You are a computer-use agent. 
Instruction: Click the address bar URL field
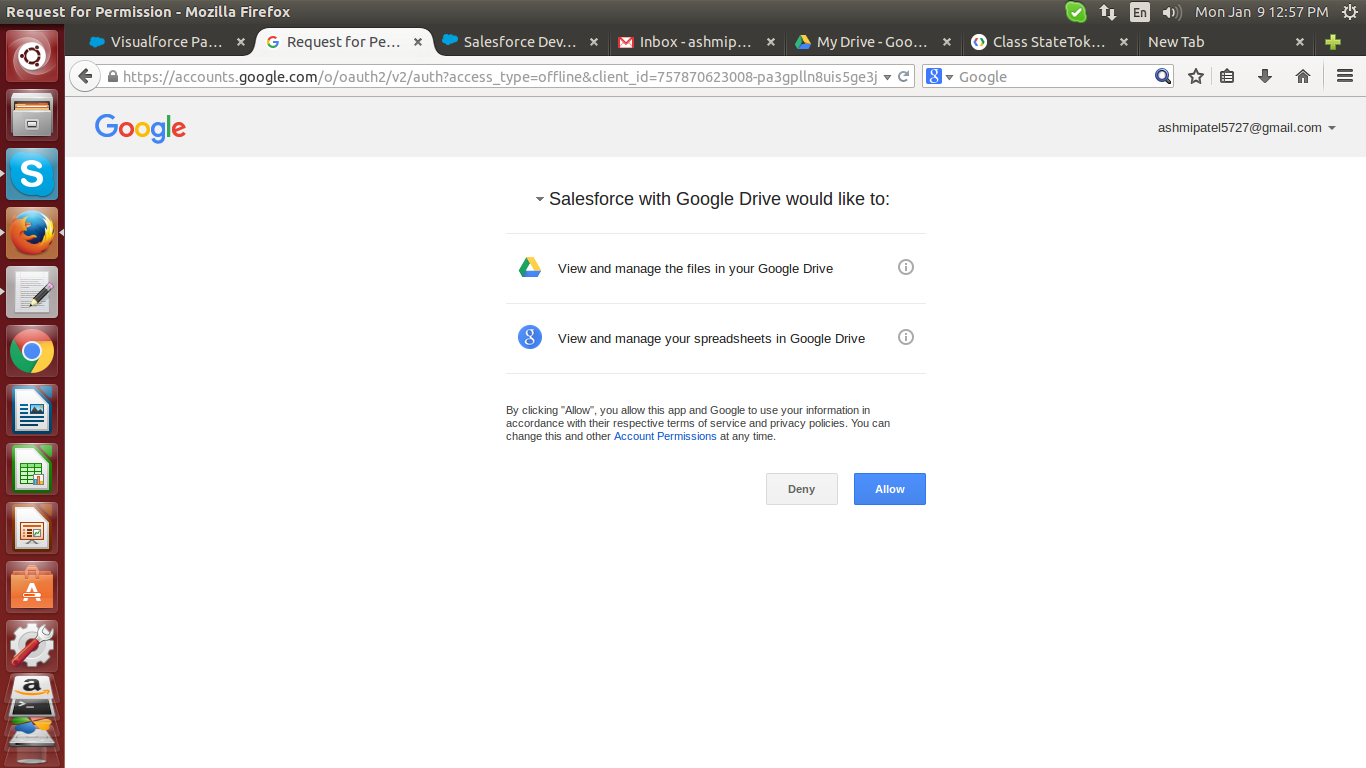point(499,76)
